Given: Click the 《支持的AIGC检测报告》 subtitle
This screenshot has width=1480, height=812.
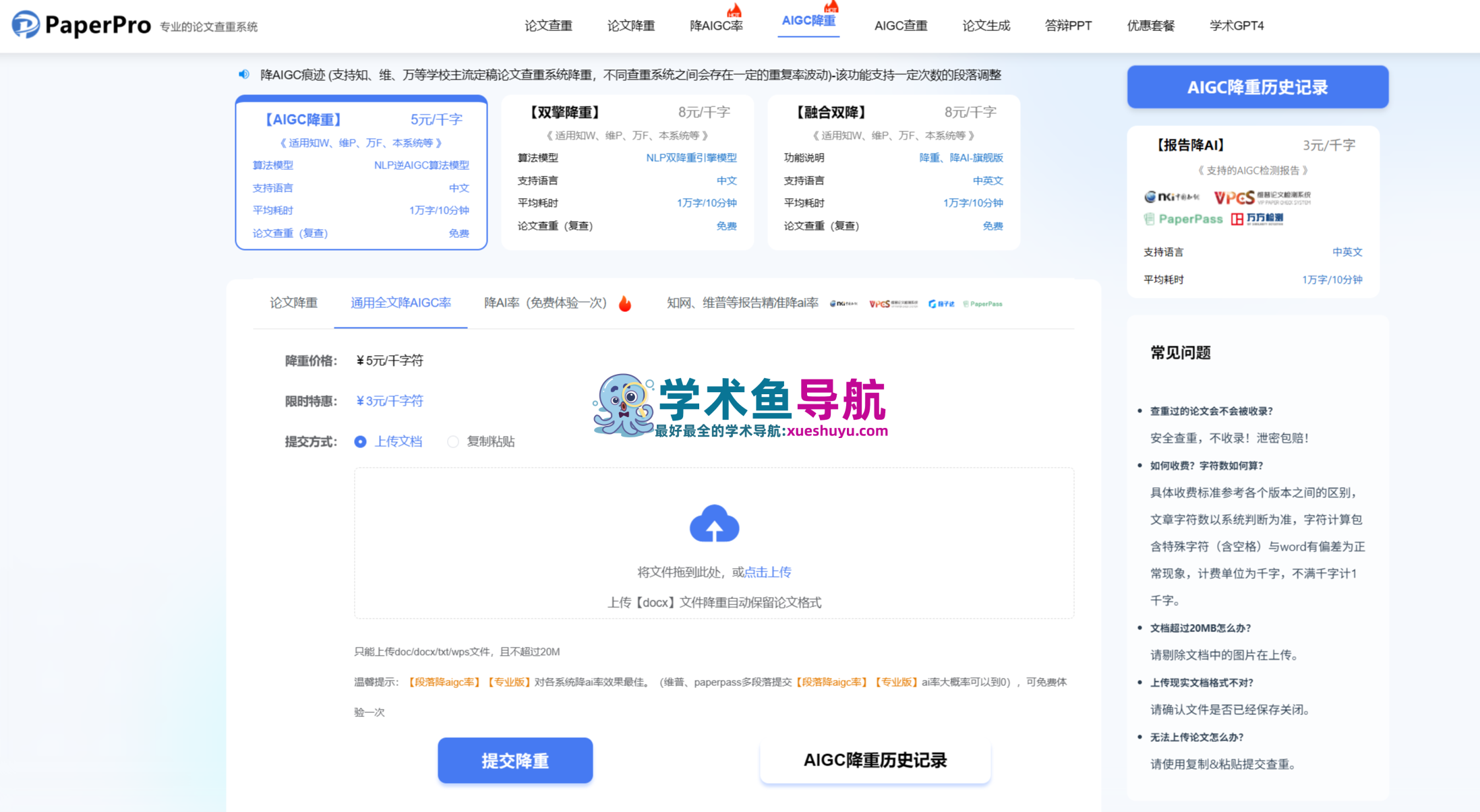Looking at the screenshot, I should point(1253,170).
